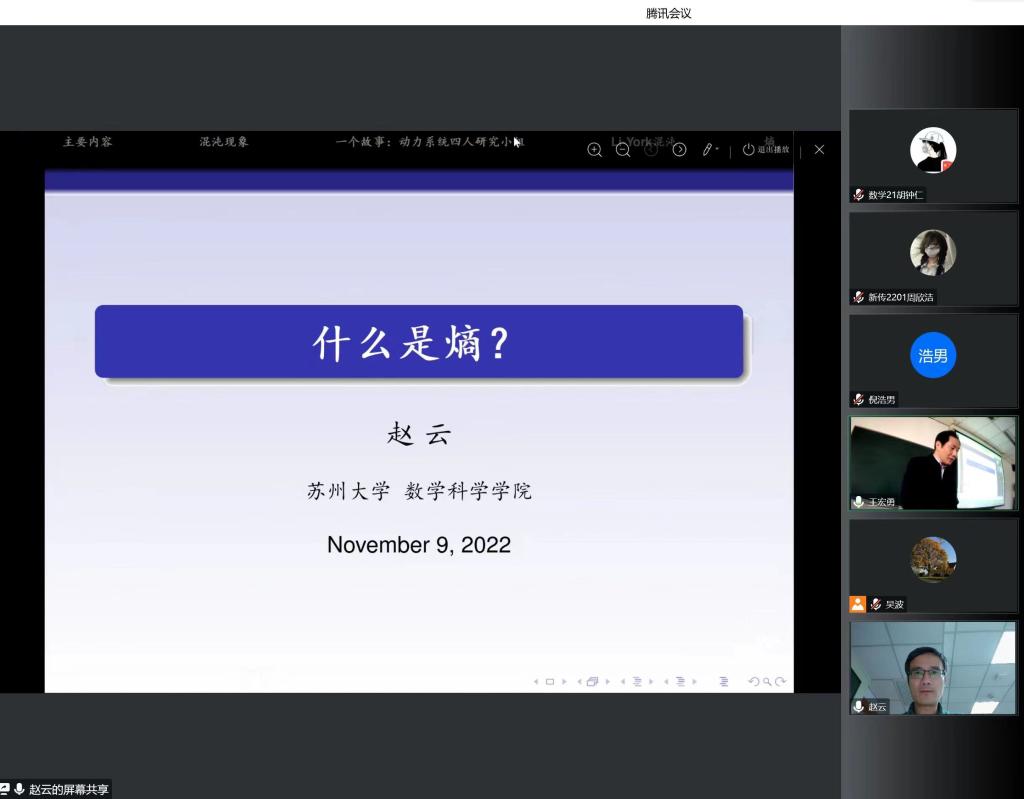Select the zoom-in magnifier icon
1024x799 pixels.
595,149
